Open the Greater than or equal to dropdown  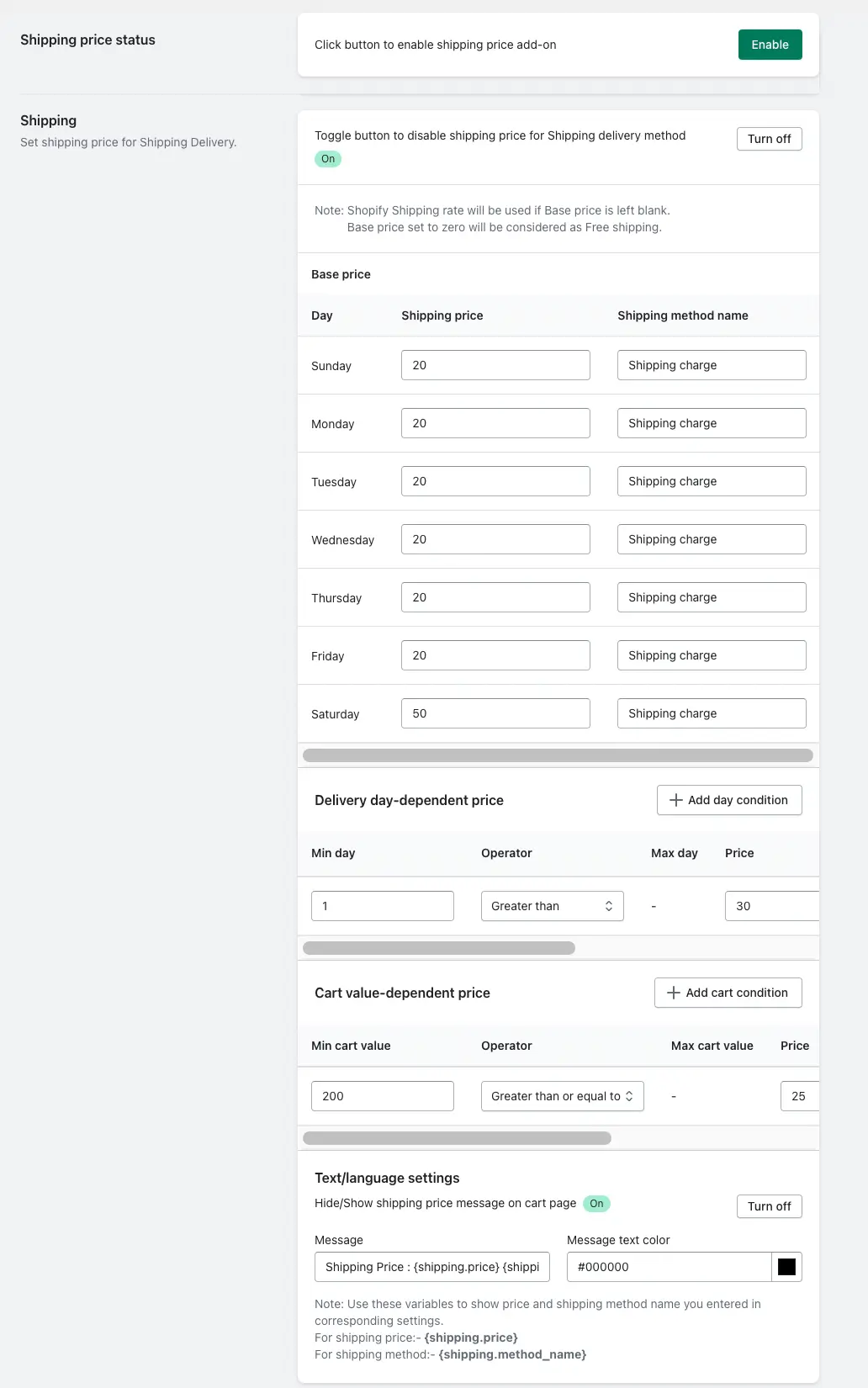click(x=562, y=1096)
